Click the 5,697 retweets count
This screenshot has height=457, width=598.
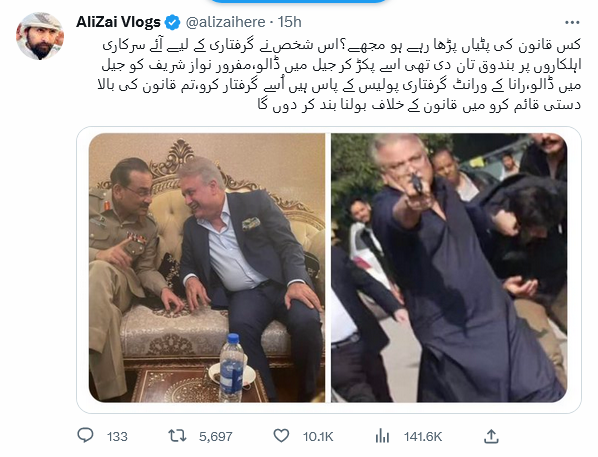point(215,436)
